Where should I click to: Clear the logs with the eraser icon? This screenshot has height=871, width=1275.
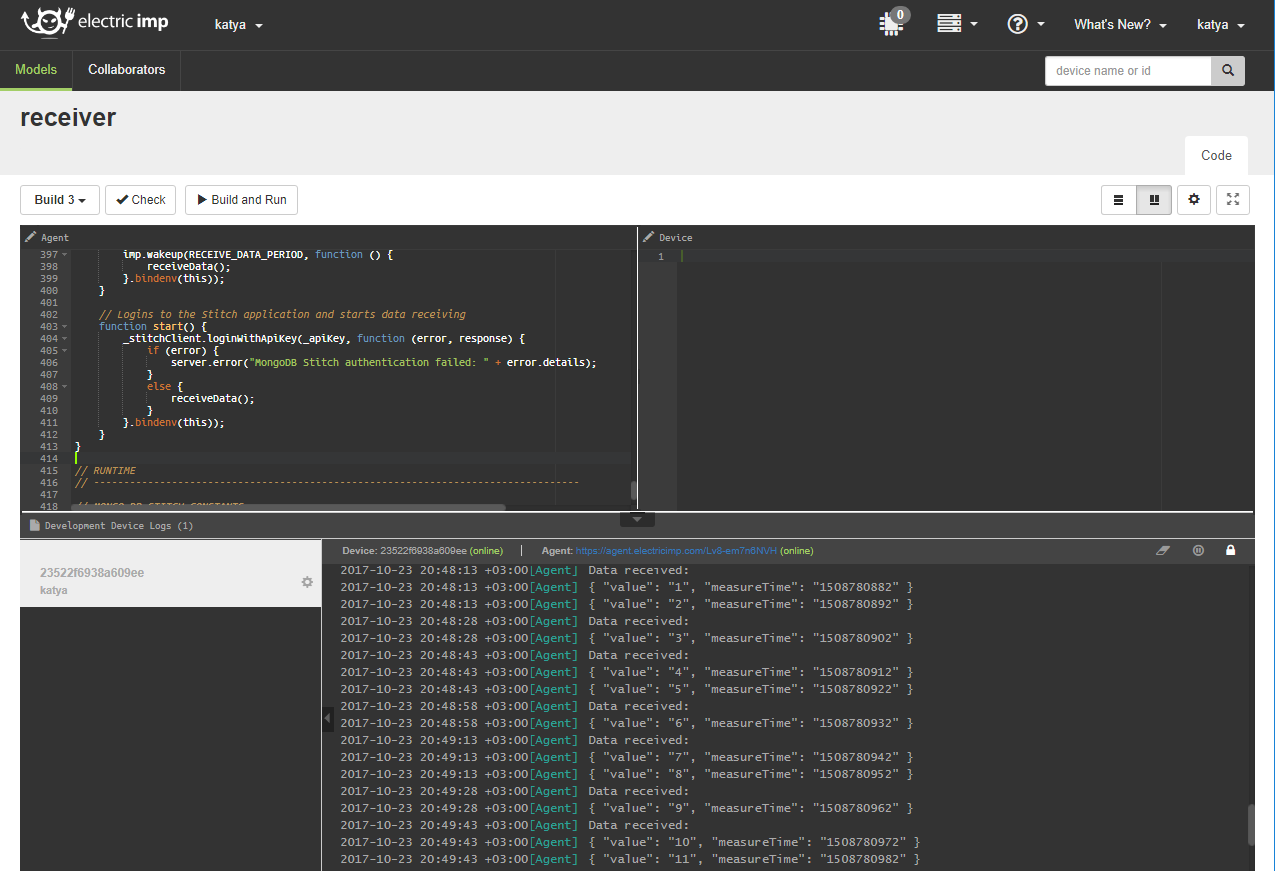pos(1162,551)
